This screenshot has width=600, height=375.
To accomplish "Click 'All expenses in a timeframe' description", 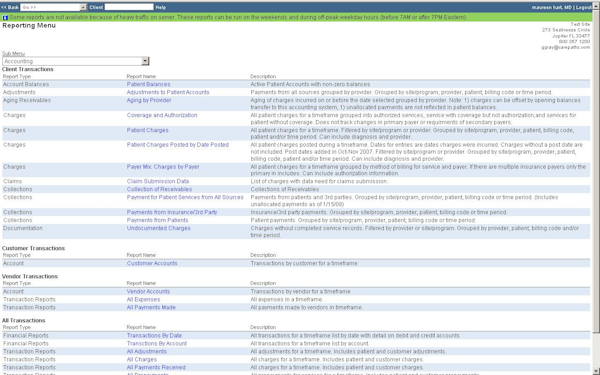I will (x=287, y=300).
